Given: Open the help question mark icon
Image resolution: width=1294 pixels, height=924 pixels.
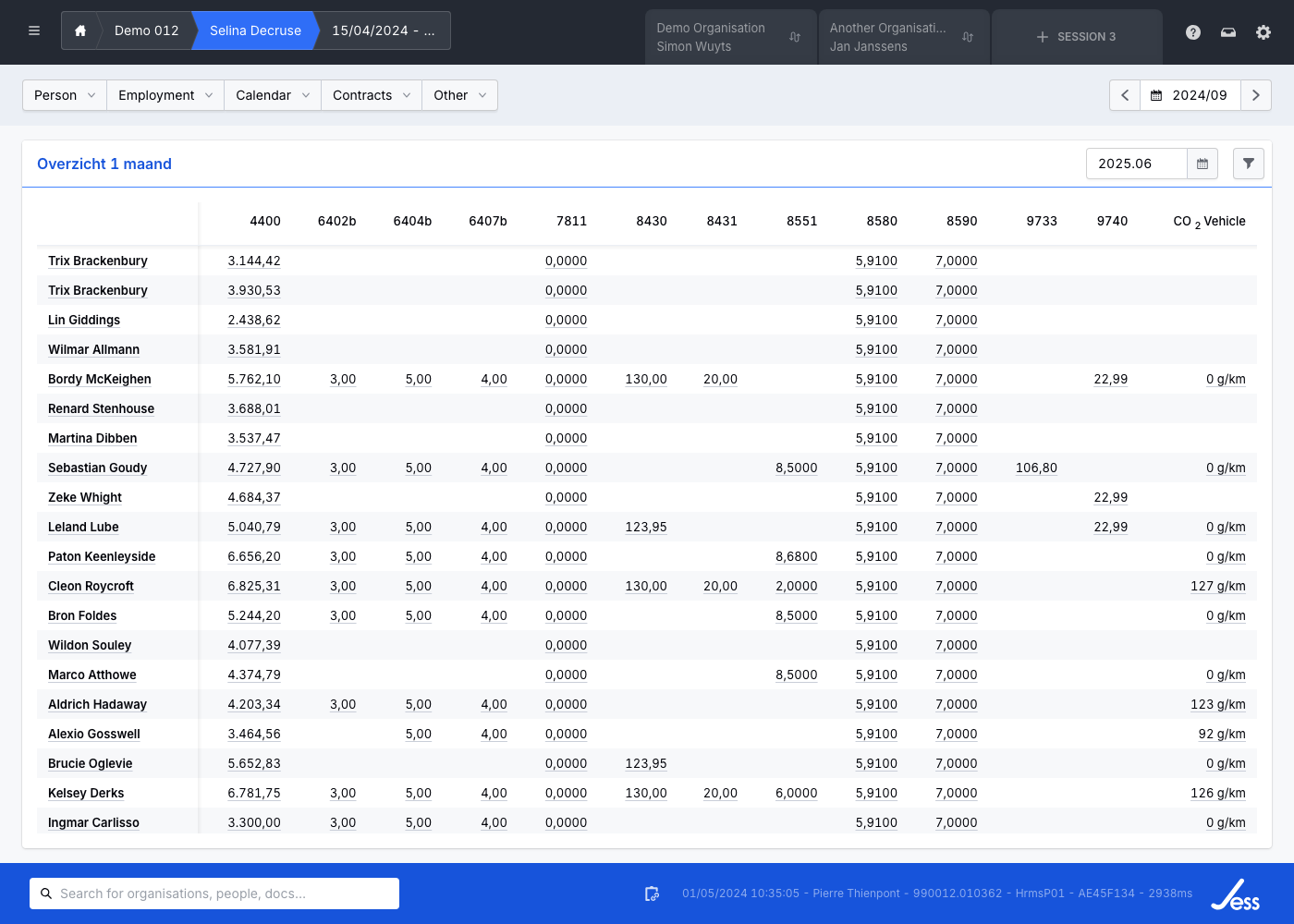Looking at the screenshot, I should click(1193, 32).
